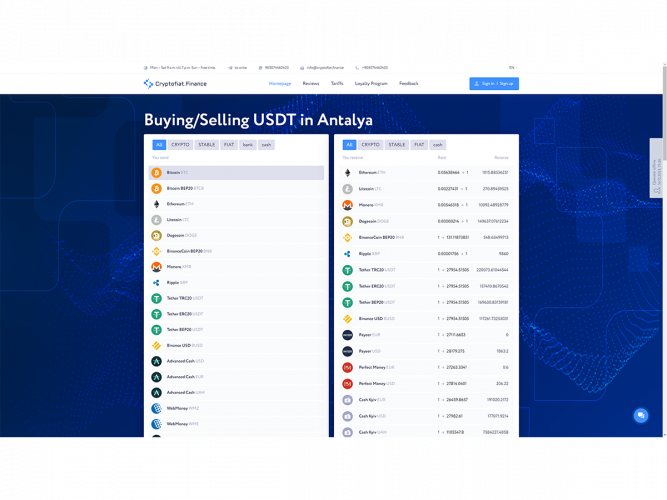The height and width of the screenshot is (500, 667).
Task: Choose 'Tether BEP20 USDT' in the send list
Action: [x=236, y=330]
